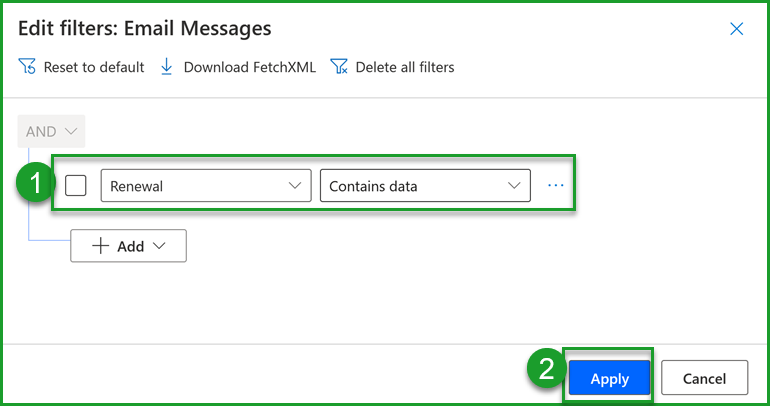Click the plus icon on Add
Viewport: 770px width, 406px height.
[100, 246]
